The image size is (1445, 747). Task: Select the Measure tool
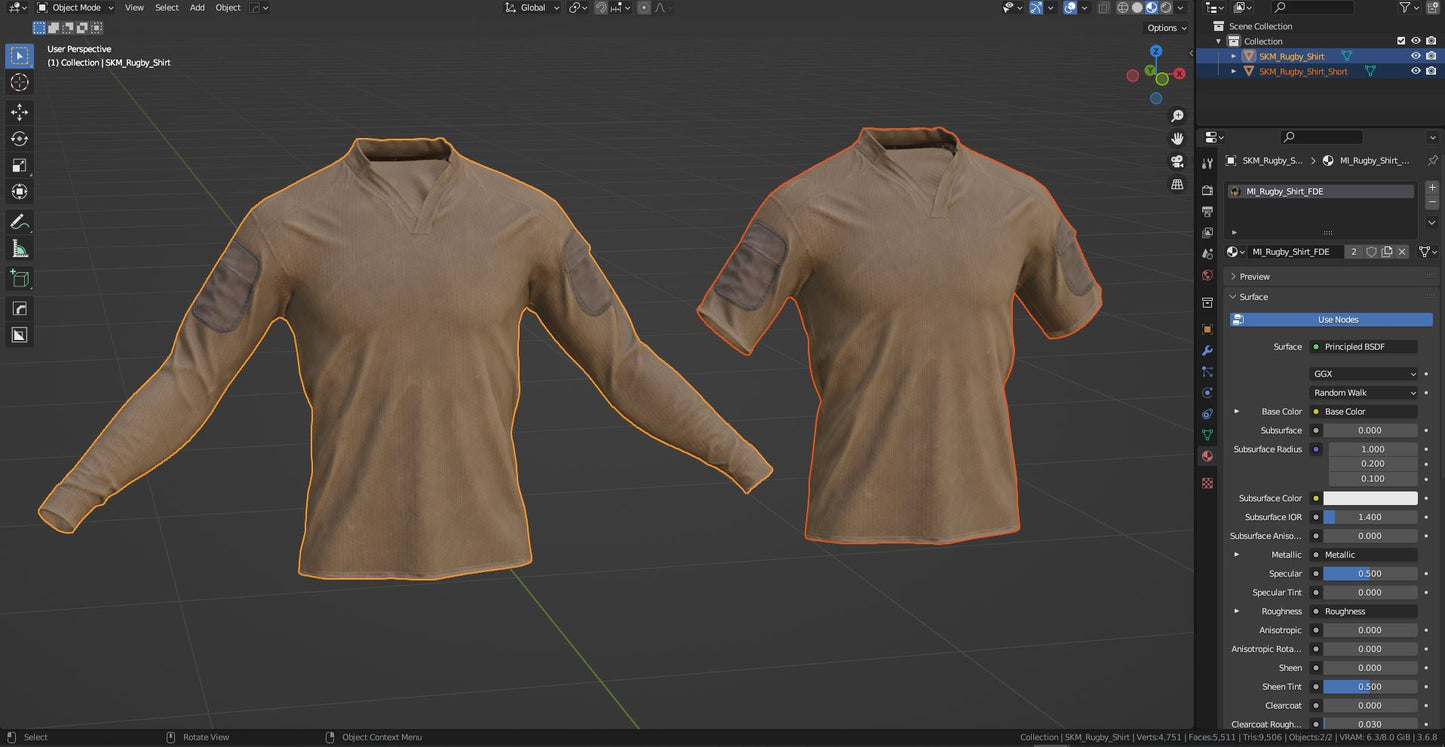tap(19, 247)
